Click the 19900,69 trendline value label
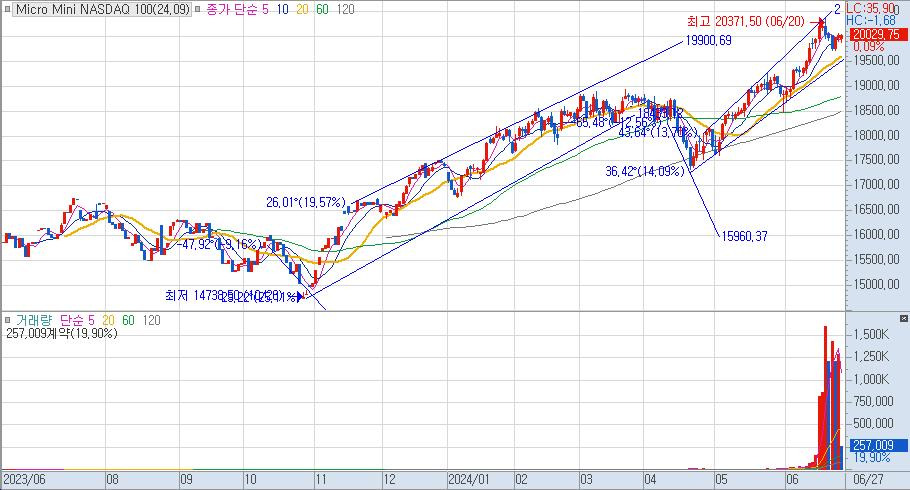Image resolution: width=910 pixels, height=490 pixels. pos(709,41)
